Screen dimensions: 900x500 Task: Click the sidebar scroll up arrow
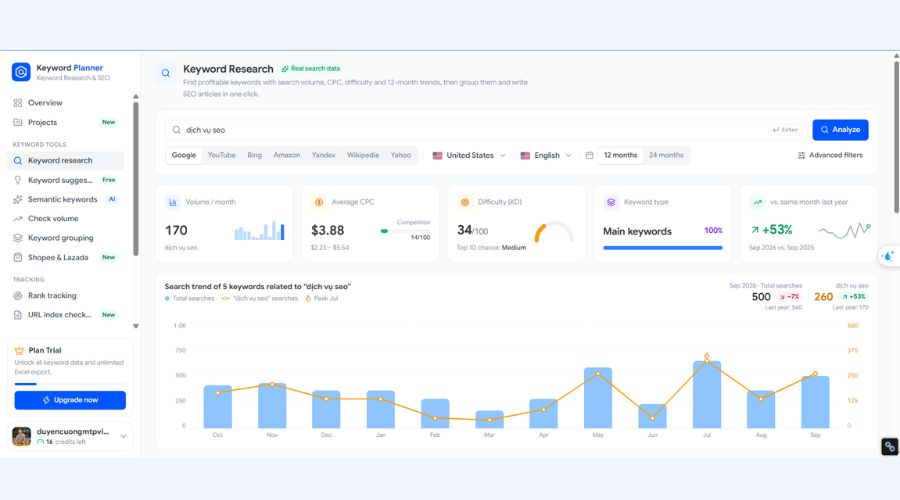(x=136, y=96)
